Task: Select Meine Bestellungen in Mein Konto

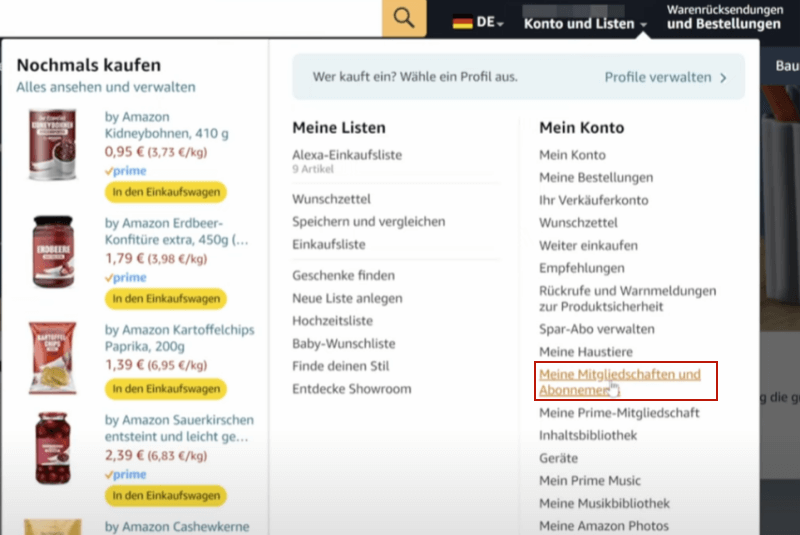Action: coord(596,177)
